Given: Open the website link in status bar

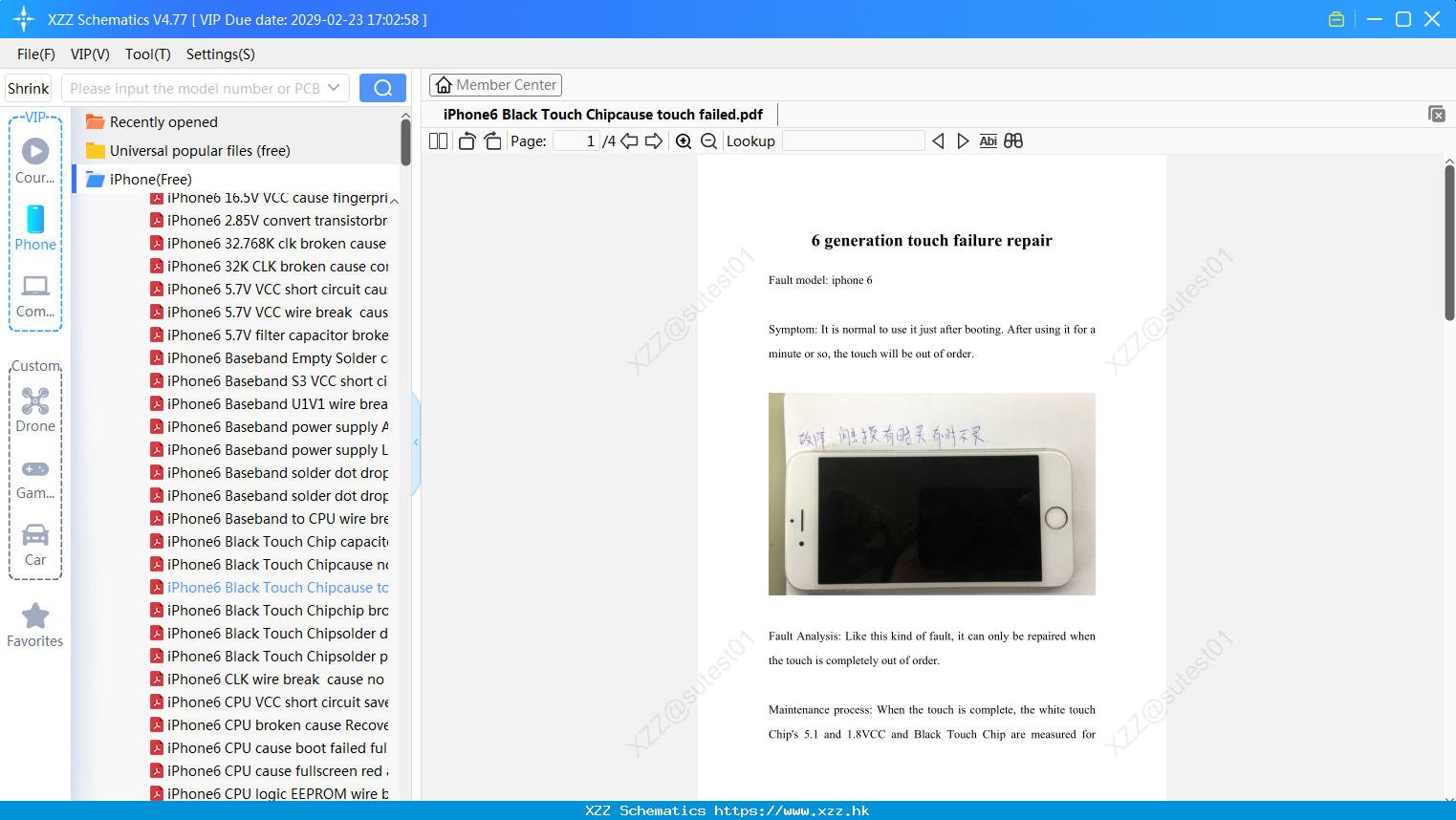Looking at the screenshot, I should 792,810.
